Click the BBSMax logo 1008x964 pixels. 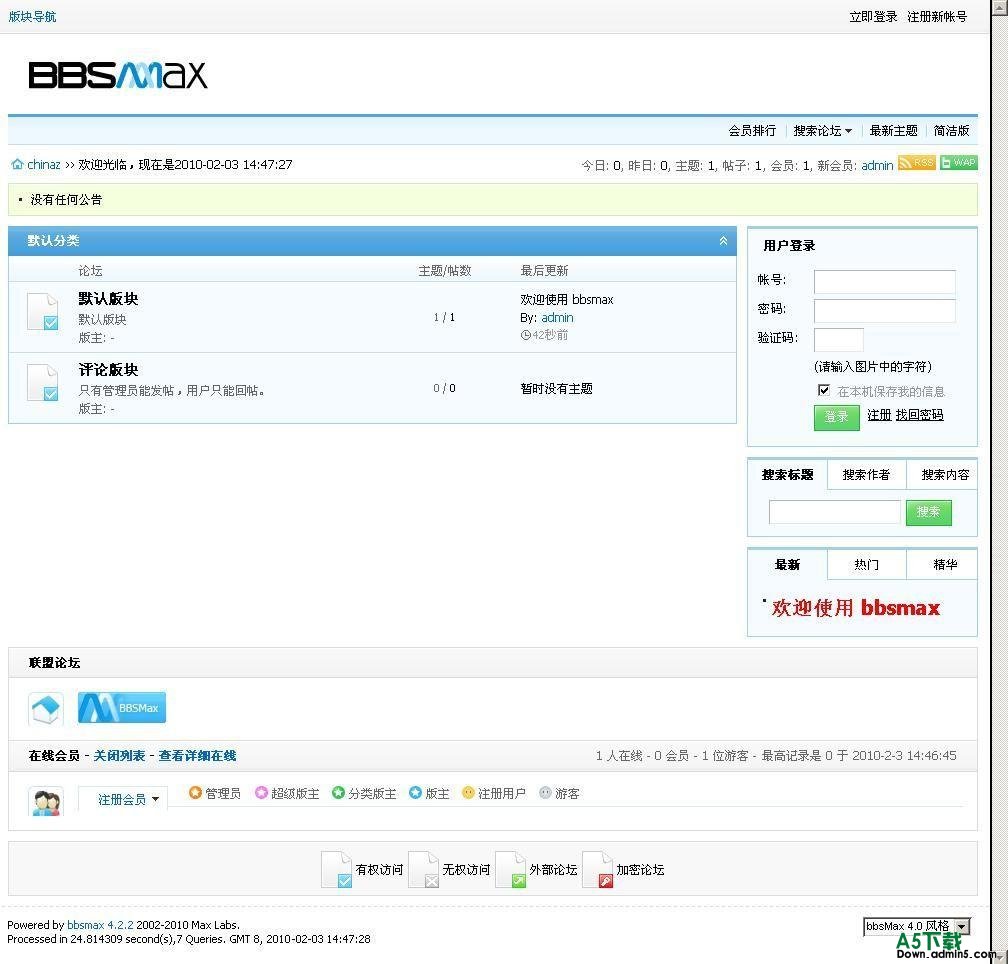pyautogui.click(x=118, y=75)
